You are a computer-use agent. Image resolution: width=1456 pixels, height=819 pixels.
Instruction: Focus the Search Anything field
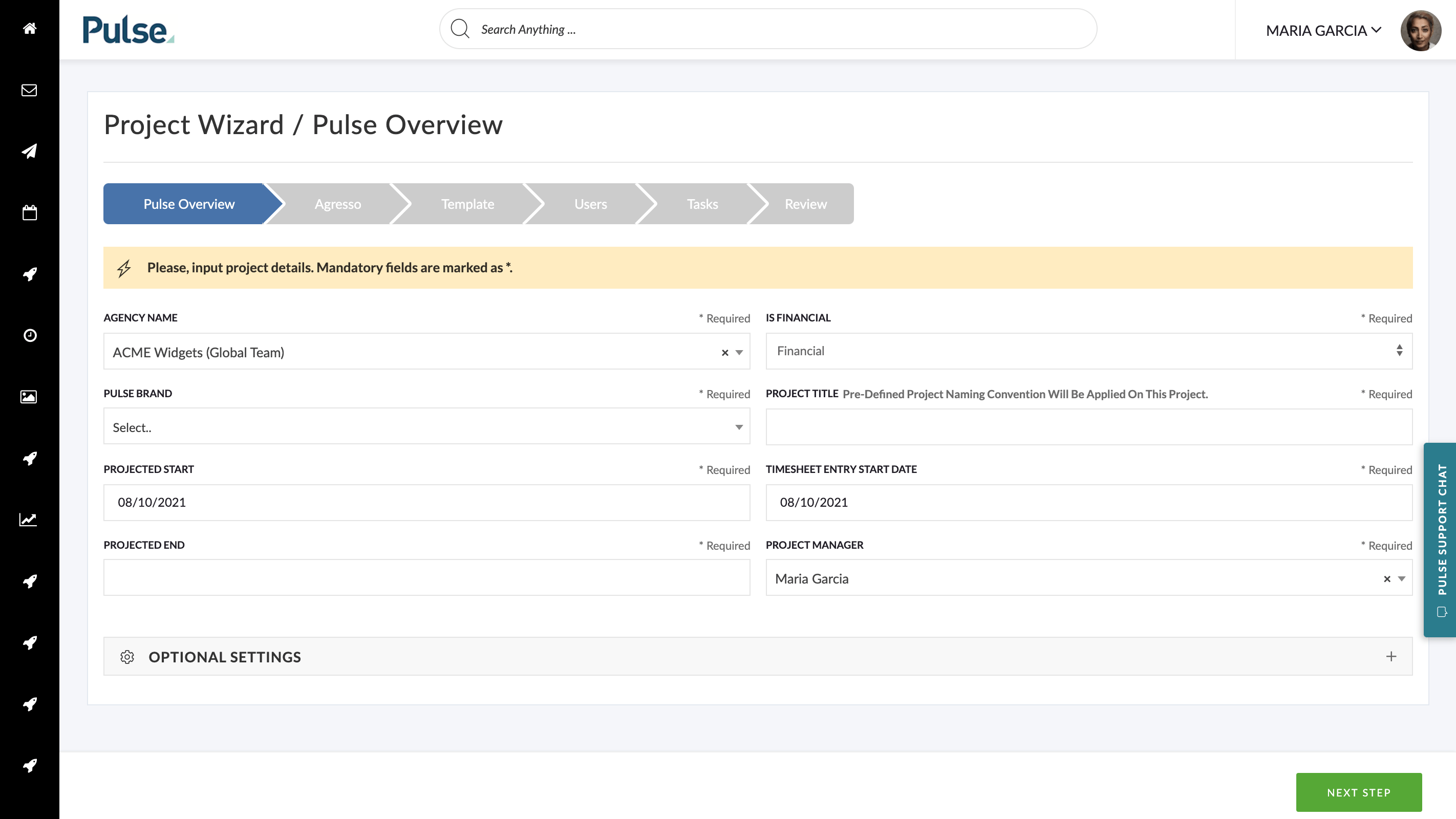pos(768,29)
